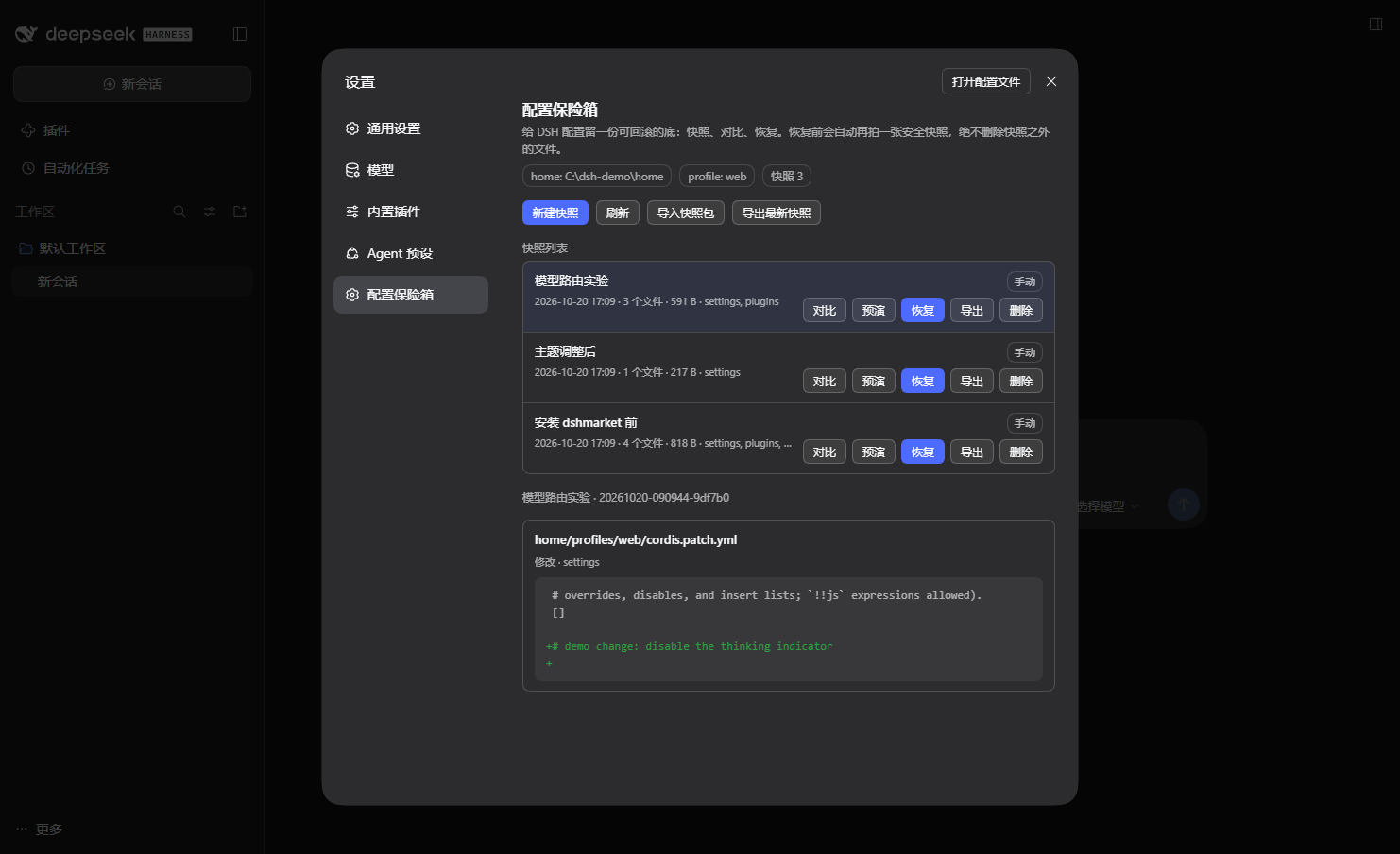Click the send arrow button behind dialog
Screen dimensions: 1400x854
1184,504
